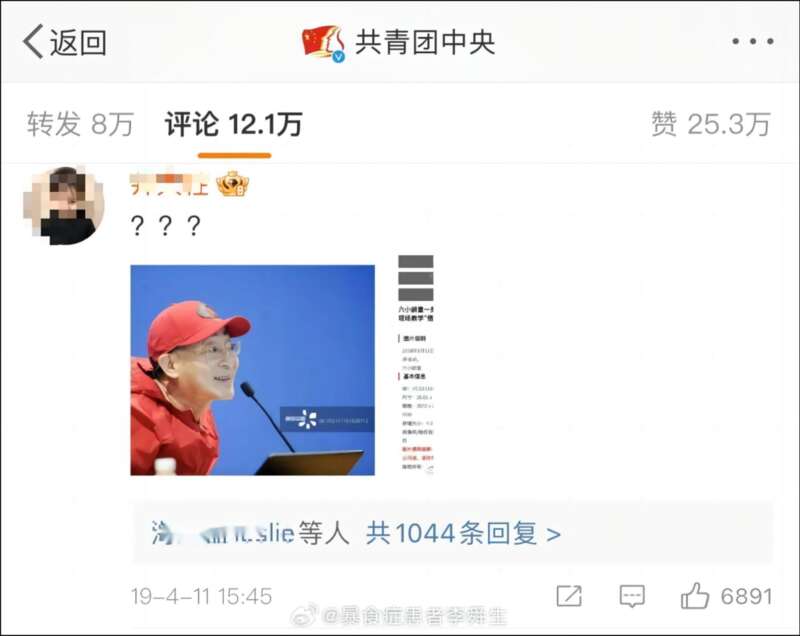Tap the 共青团中央 flag avatar

tap(323, 43)
